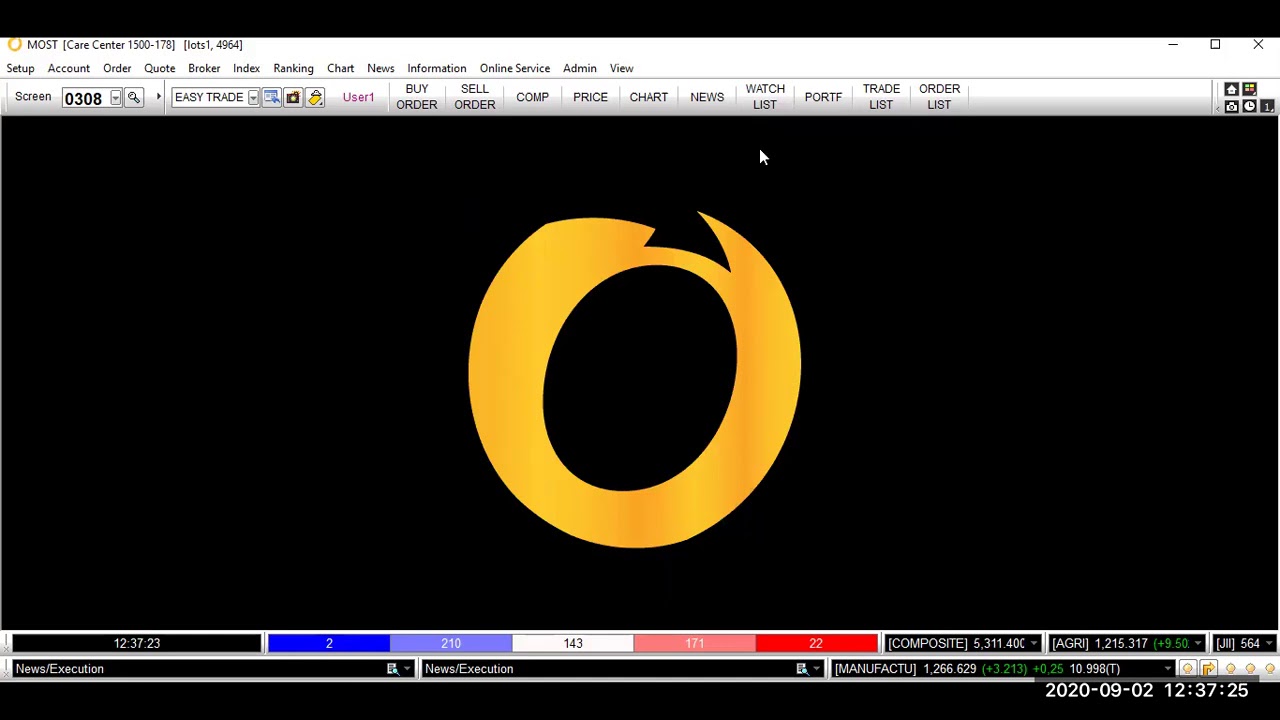Click the camera snapshot icon beside EASY TRADE
Viewport: 1280px width, 720px height.
pos(293,98)
